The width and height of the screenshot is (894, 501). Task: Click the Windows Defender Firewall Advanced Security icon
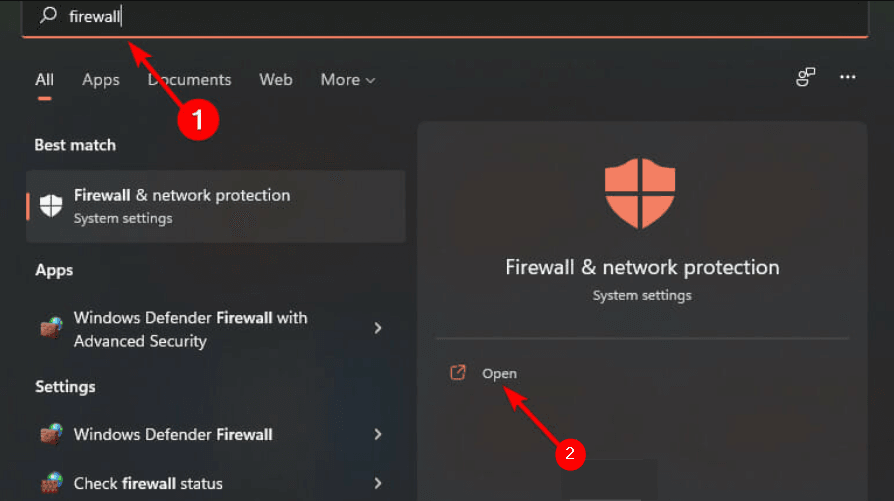coord(50,329)
